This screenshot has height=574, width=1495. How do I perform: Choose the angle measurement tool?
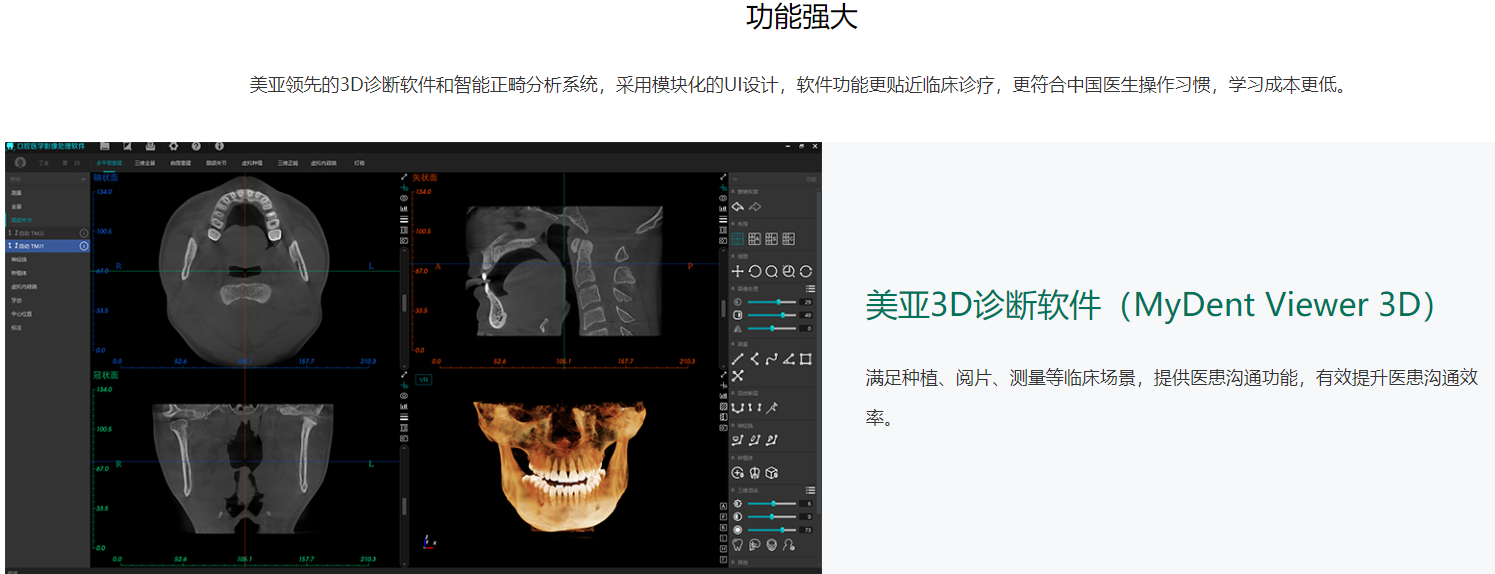(788, 359)
